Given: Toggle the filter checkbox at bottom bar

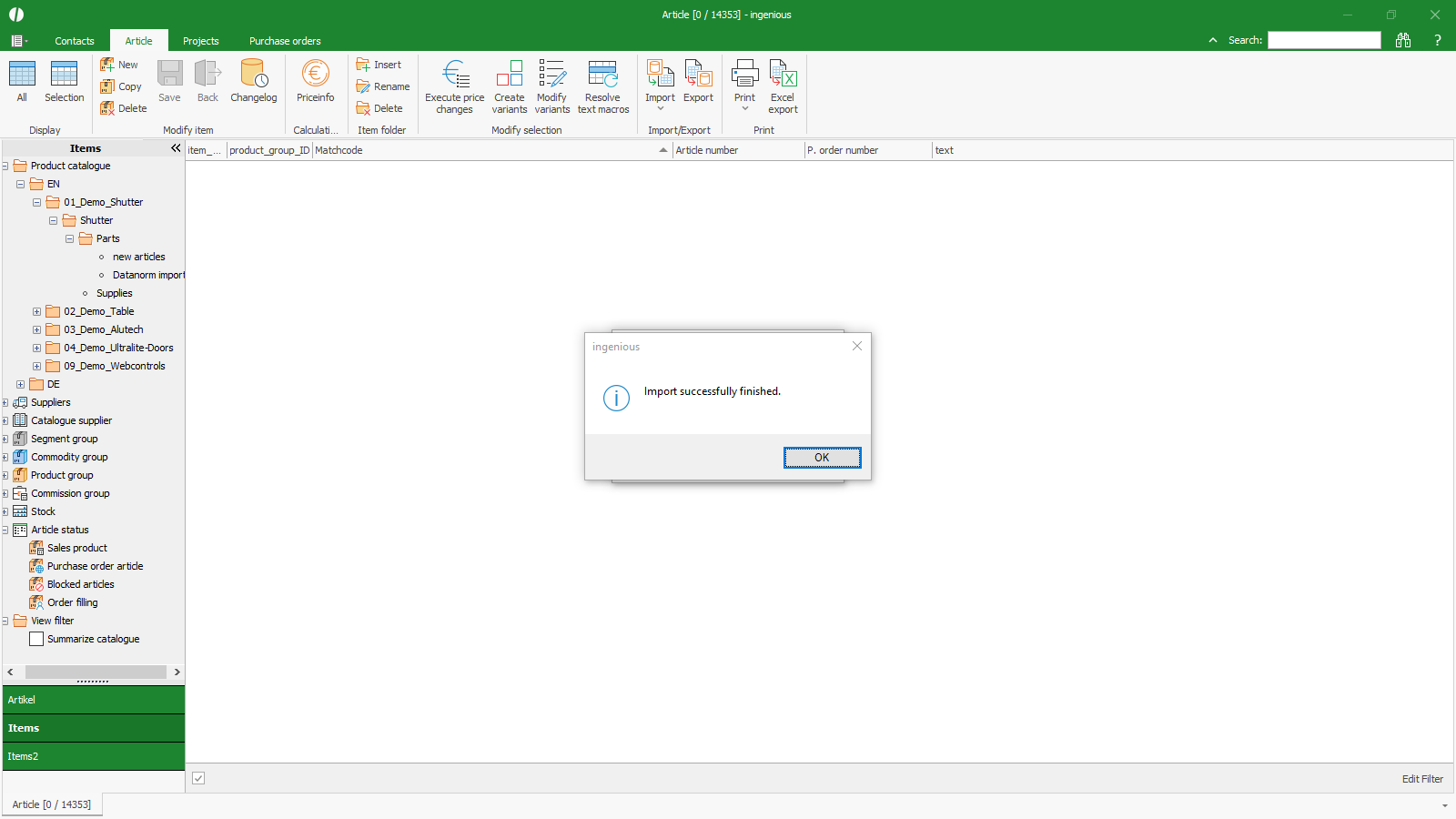Looking at the screenshot, I should 198,778.
